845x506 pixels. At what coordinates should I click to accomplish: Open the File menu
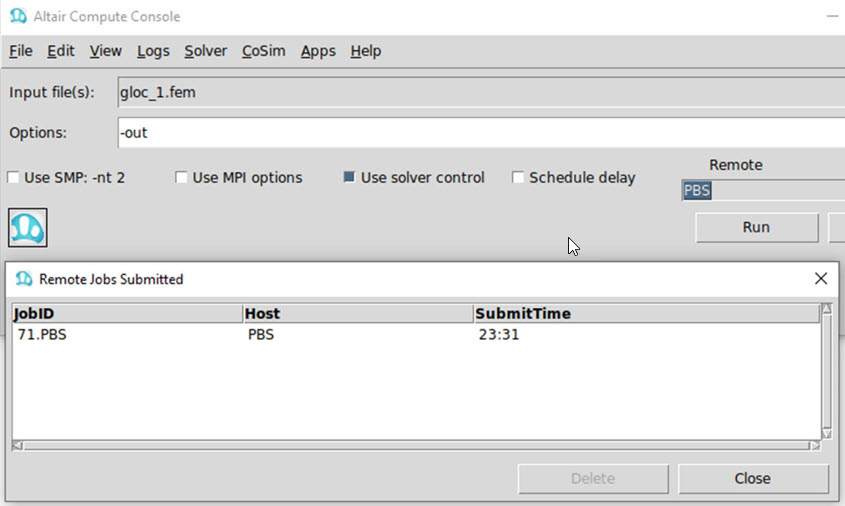20,51
